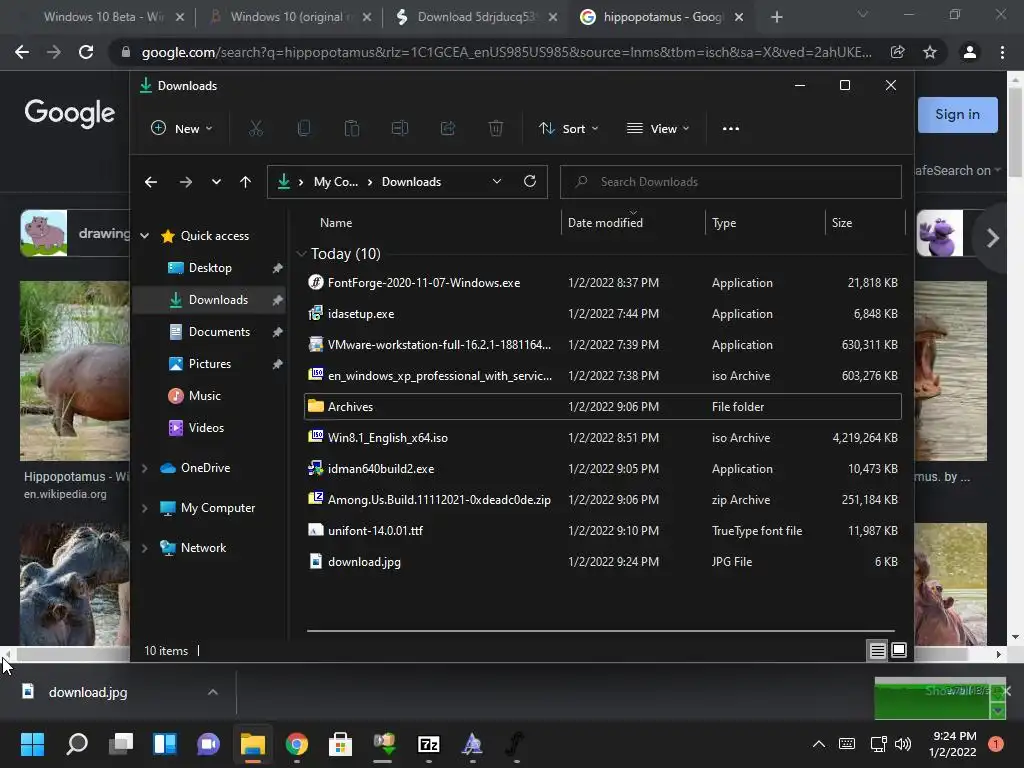Click the Chrome address bar URL

point(506,52)
